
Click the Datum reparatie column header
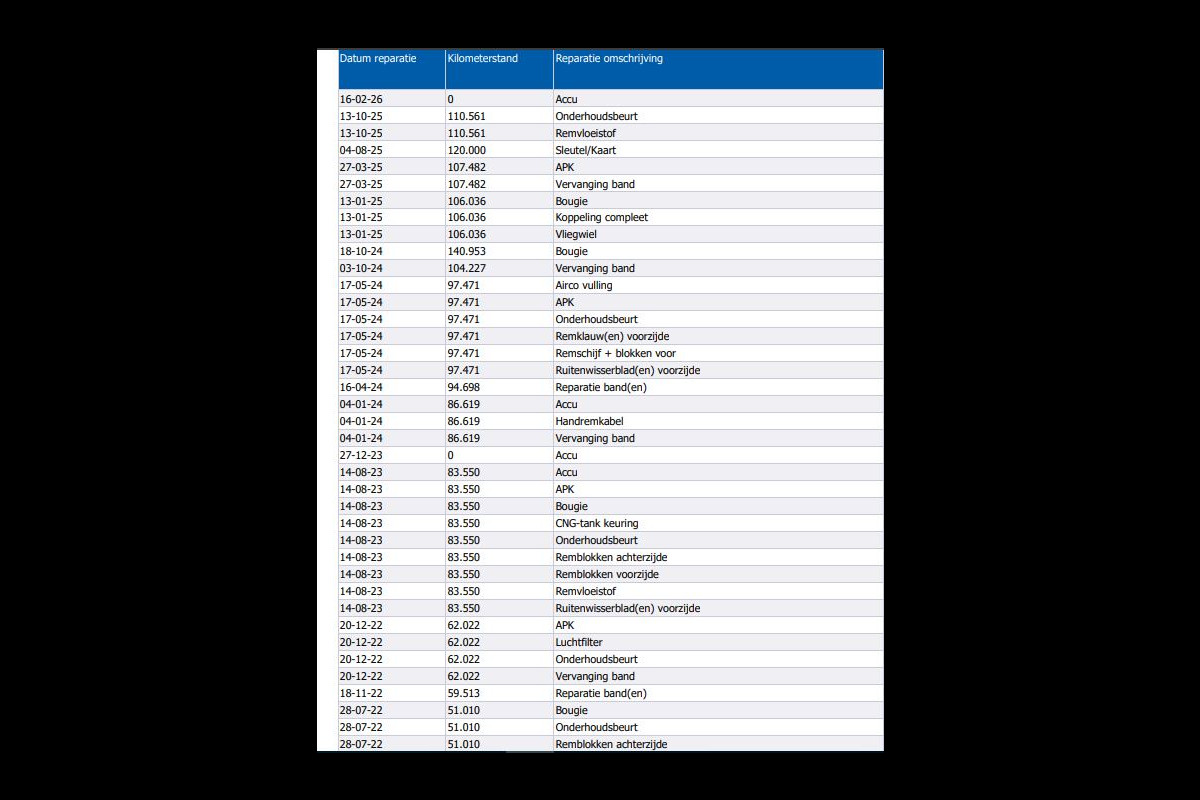[378, 59]
